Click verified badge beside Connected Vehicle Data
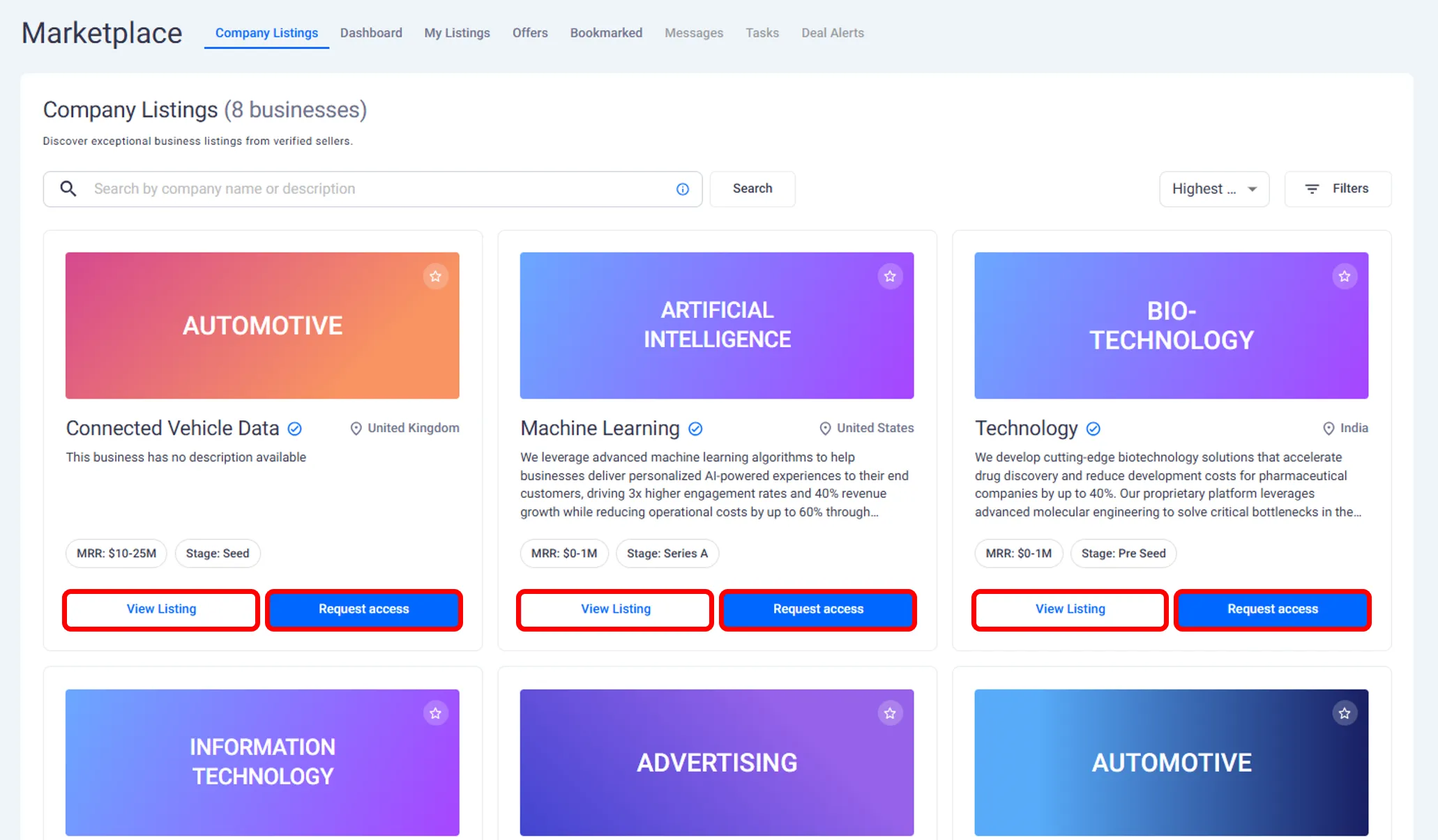Viewport: 1438px width, 840px height. tap(295, 429)
